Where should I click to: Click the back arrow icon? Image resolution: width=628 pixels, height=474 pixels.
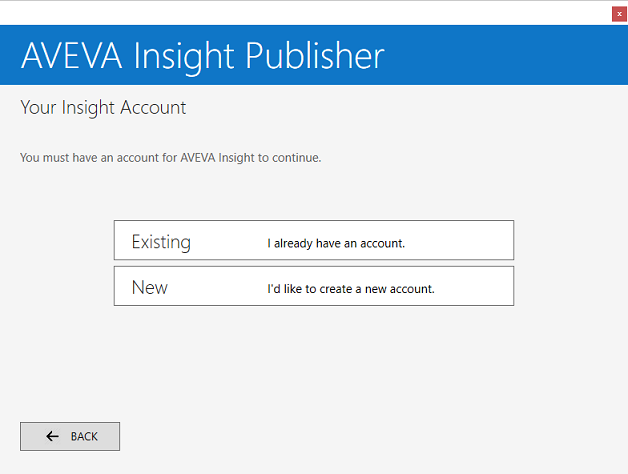(x=52, y=436)
